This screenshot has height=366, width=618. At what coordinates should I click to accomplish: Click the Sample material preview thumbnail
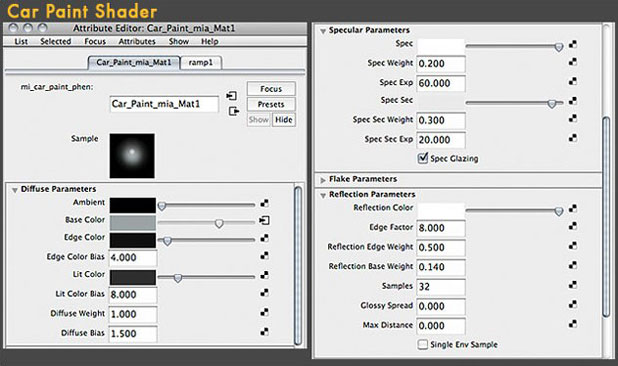pos(132,156)
